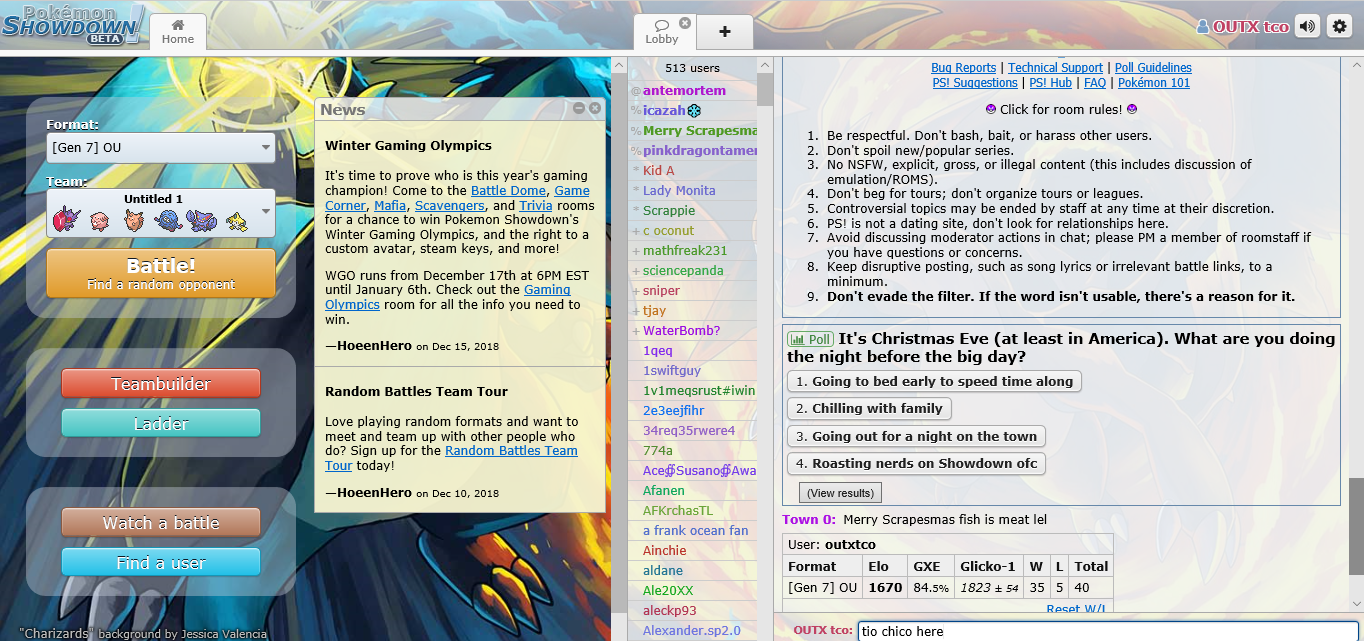Click the chat message input field
The image size is (1364, 641).
(1100, 631)
